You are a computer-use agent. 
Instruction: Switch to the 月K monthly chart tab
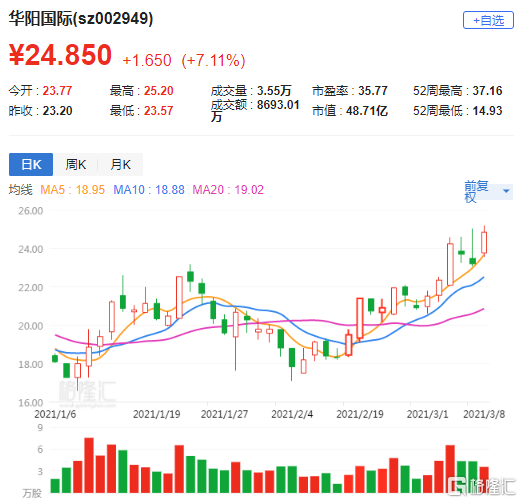tap(120, 164)
